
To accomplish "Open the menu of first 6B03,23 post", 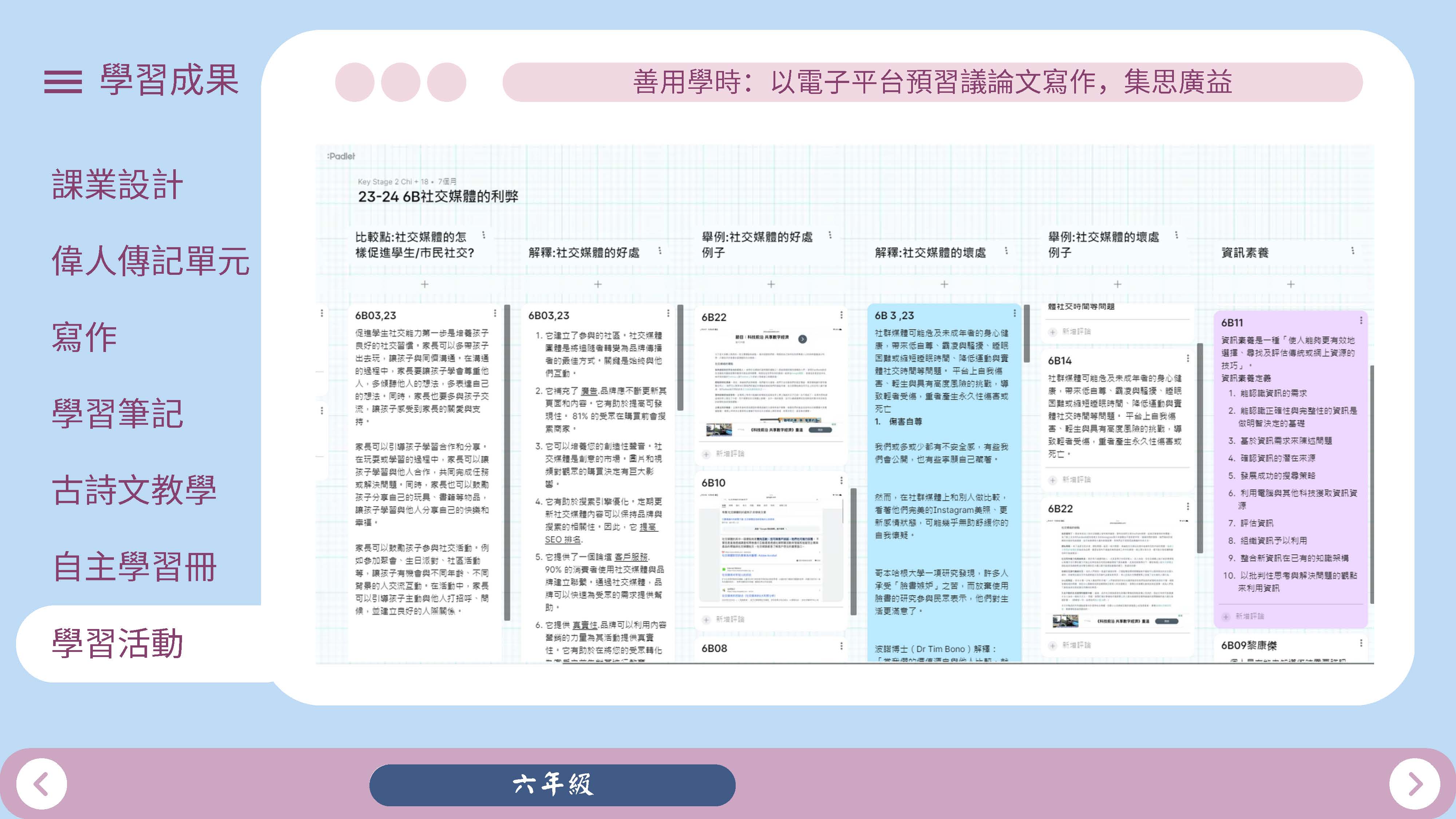I will [495, 313].
